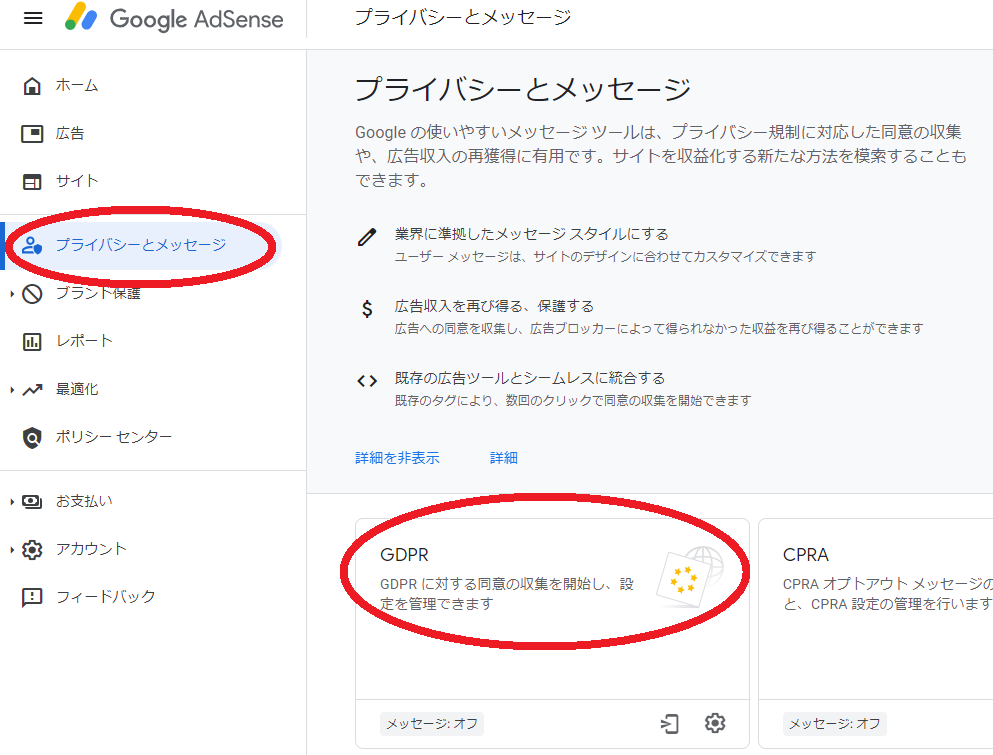Open GDPR settings gear icon

[715, 723]
